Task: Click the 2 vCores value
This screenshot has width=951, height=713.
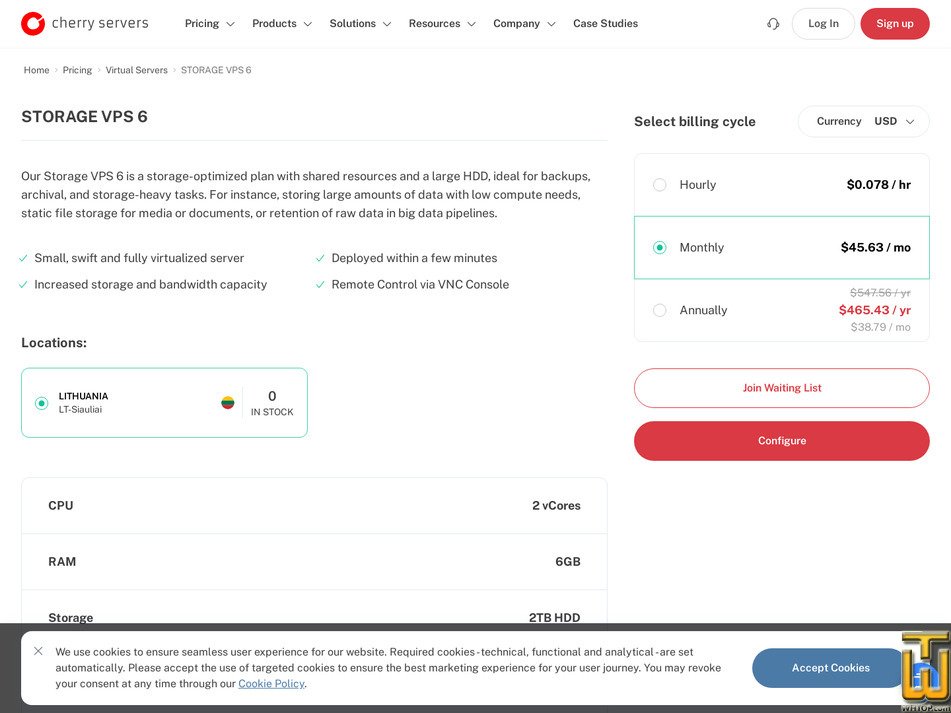Action: pos(556,506)
